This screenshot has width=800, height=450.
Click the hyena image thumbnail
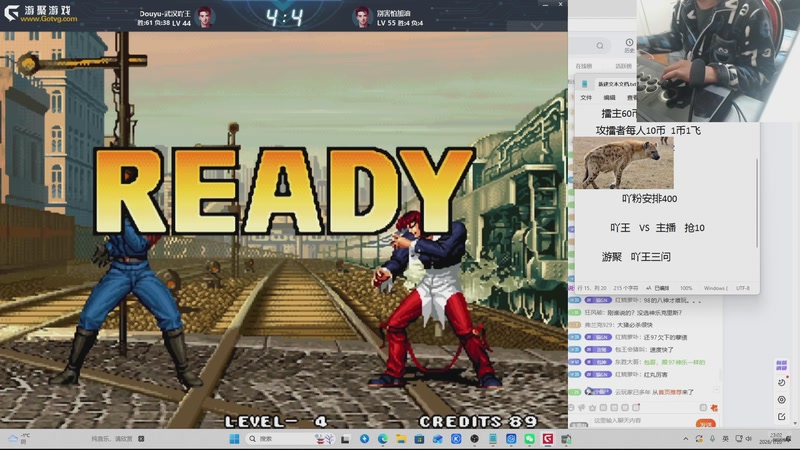[x=623, y=163]
